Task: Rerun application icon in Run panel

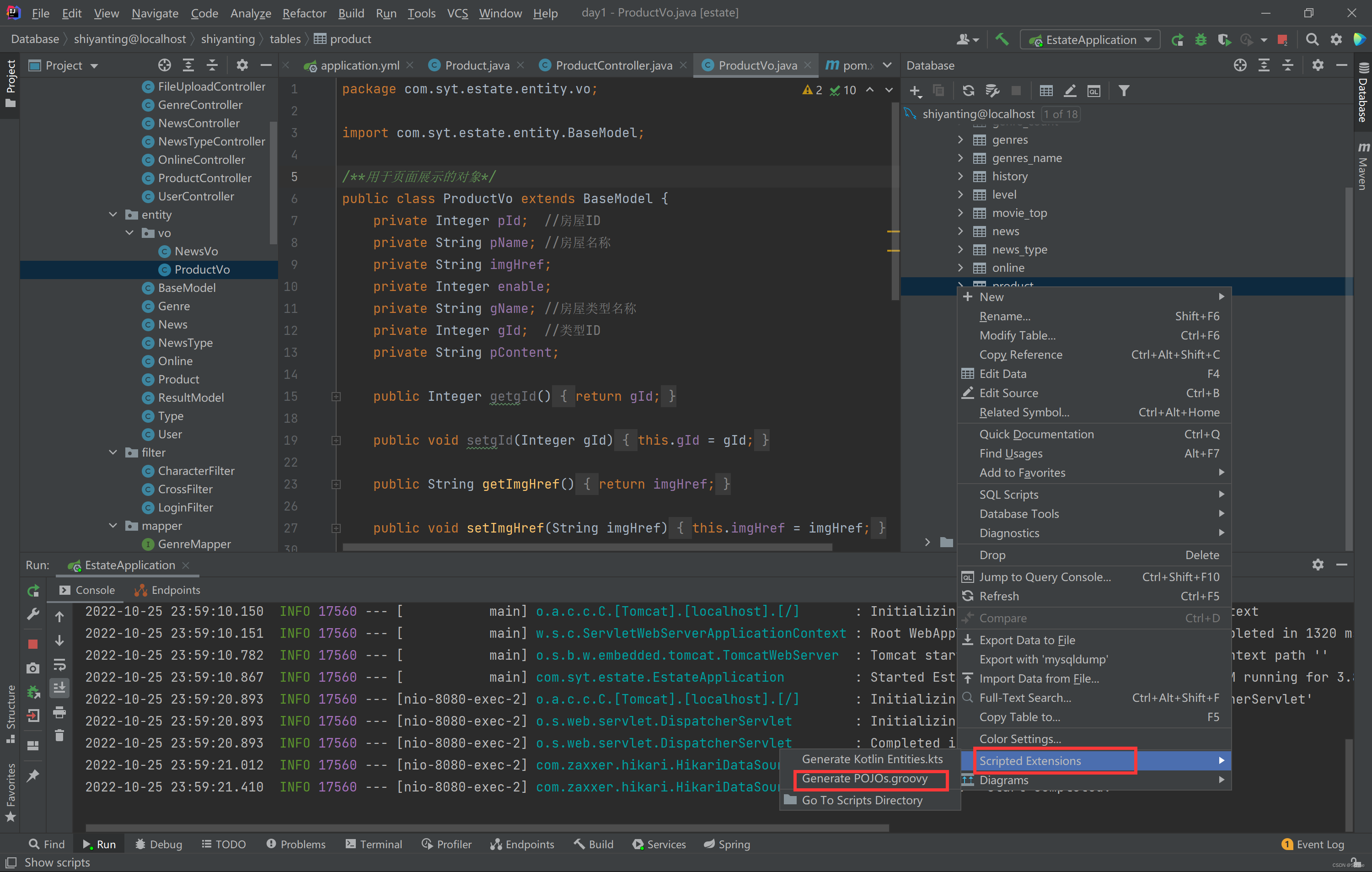Action: (33, 591)
